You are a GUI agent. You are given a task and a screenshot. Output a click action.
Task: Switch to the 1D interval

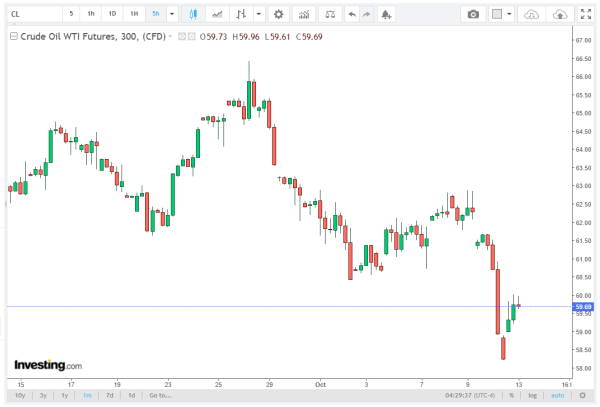(x=112, y=15)
